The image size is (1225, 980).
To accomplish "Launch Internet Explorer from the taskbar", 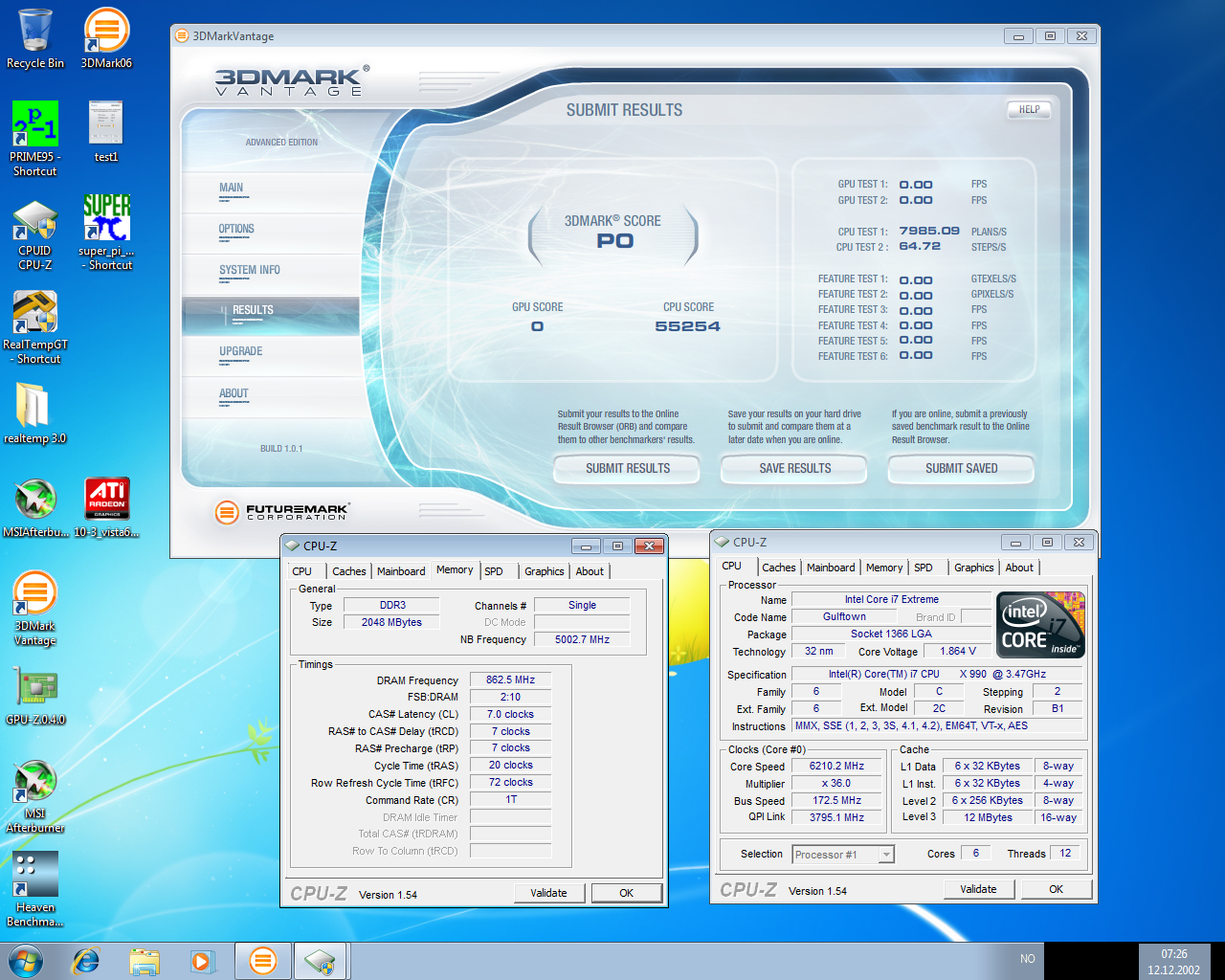I will pyautogui.click(x=86, y=961).
